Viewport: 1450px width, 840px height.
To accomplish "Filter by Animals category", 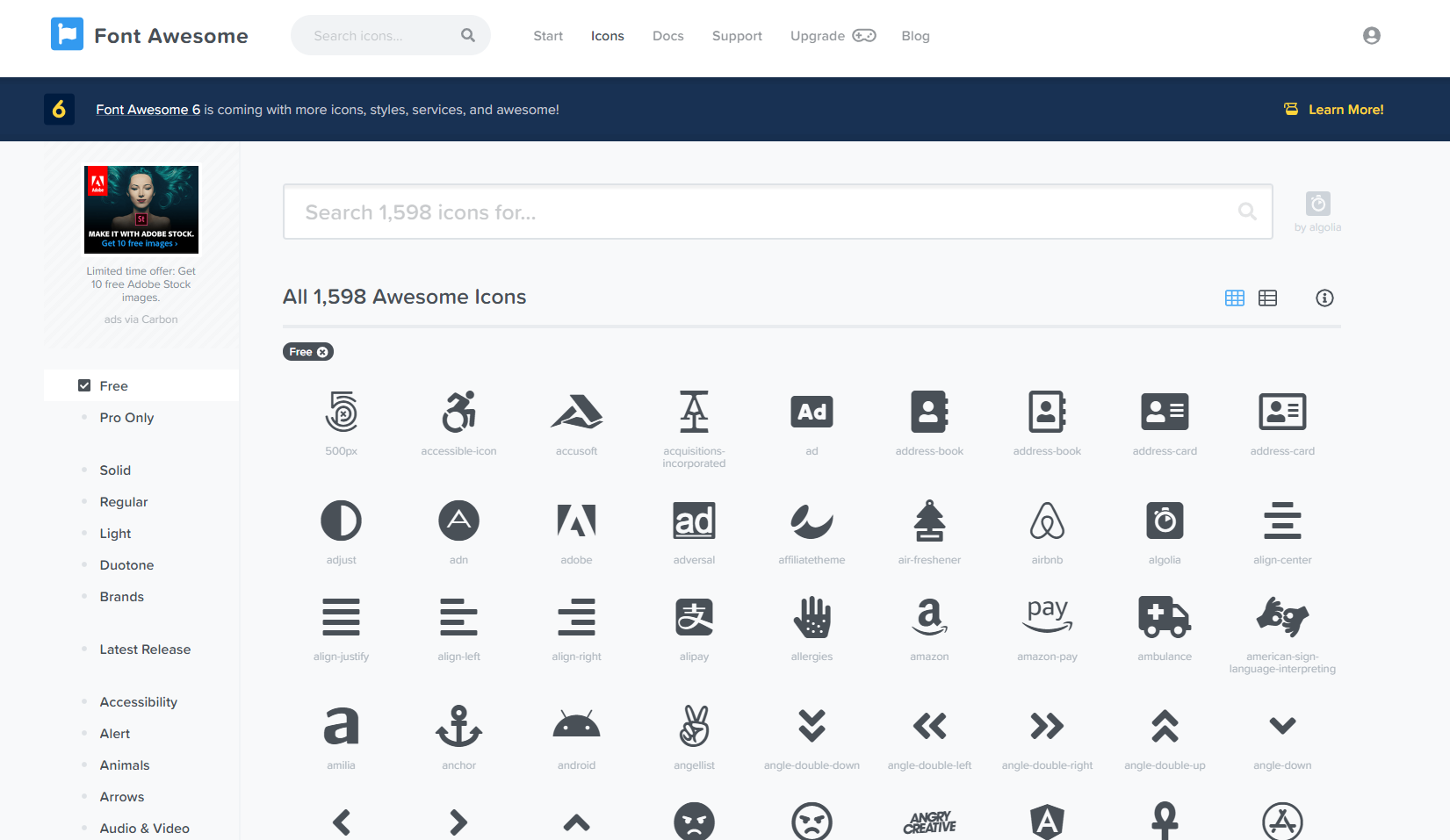I will click(125, 765).
